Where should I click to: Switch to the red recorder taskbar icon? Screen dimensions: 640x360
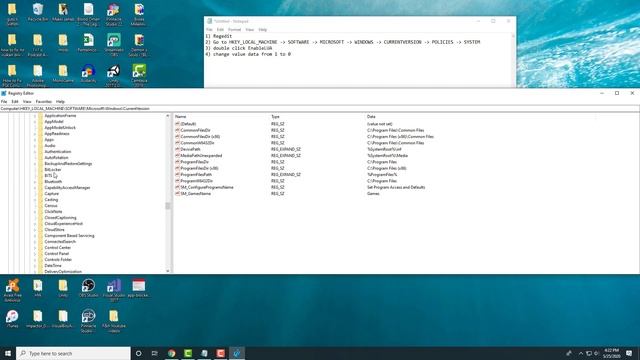[x=220, y=353]
